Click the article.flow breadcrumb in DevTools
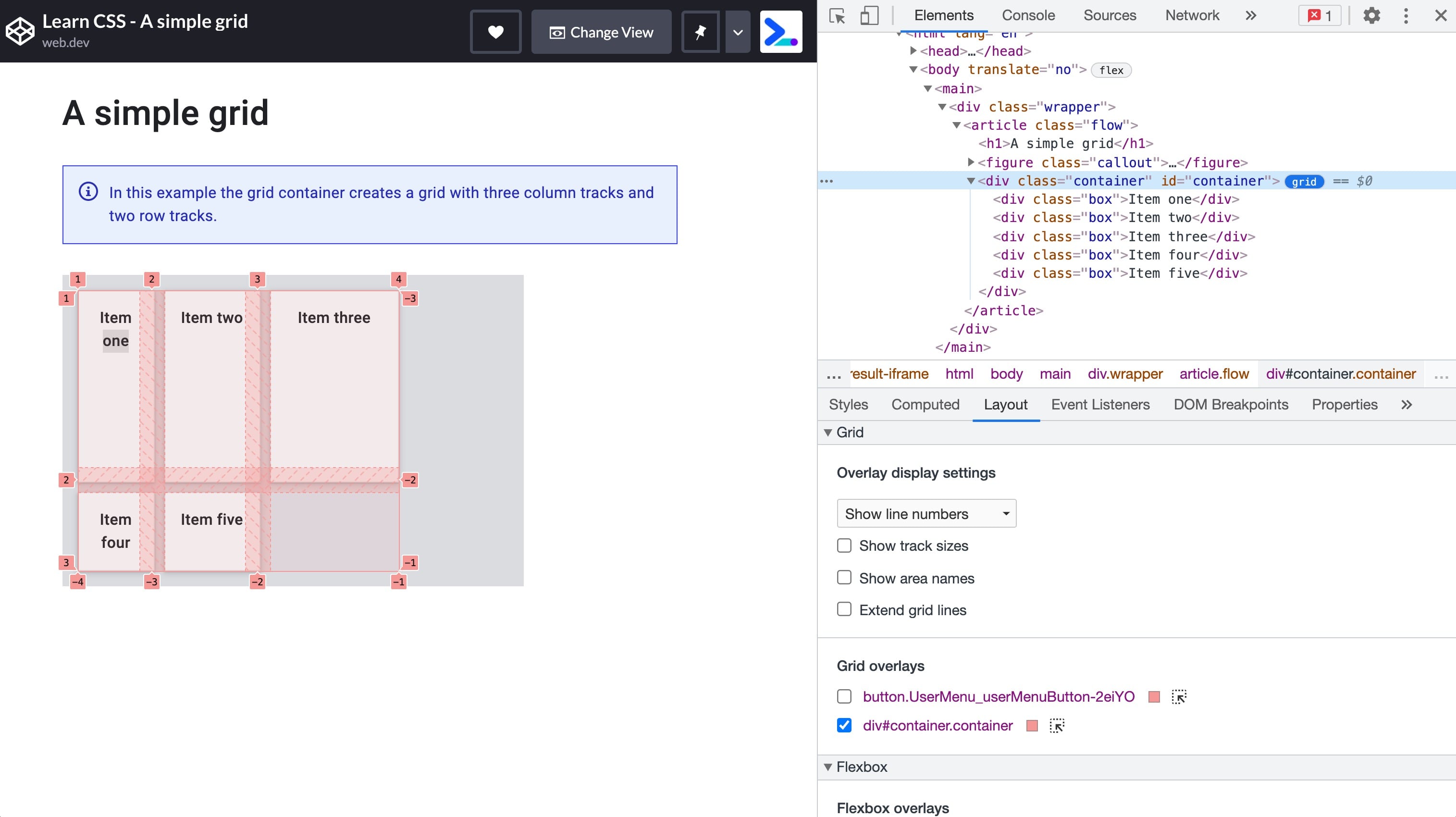This screenshot has height=817, width=1456. tap(1214, 373)
